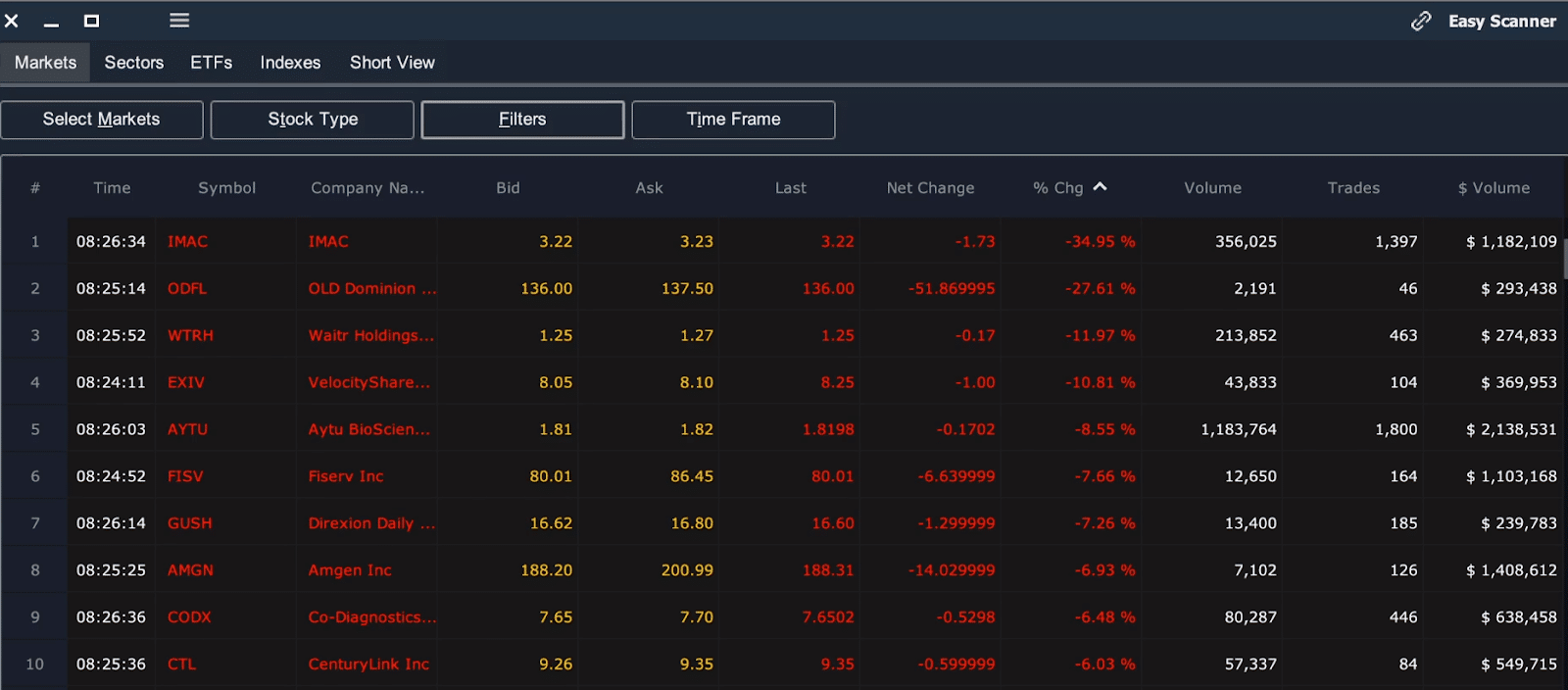This screenshot has width=1568, height=690.
Task: Sort by $ Volume column header
Action: pos(1494,188)
